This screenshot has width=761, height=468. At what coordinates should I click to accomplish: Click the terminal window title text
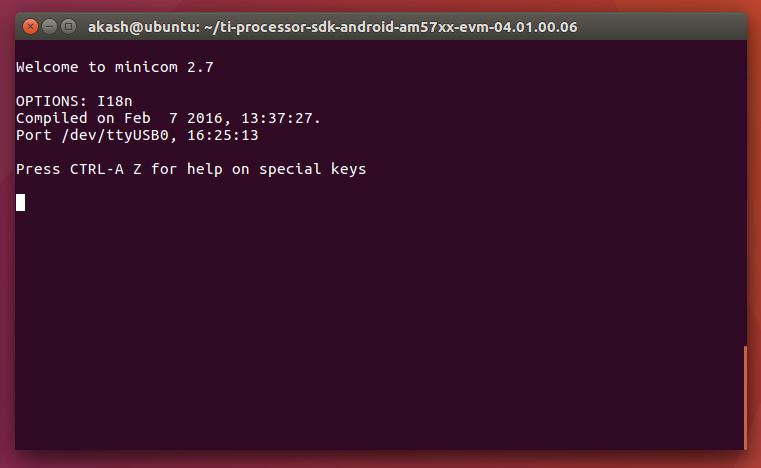click(x=333, y=27)
